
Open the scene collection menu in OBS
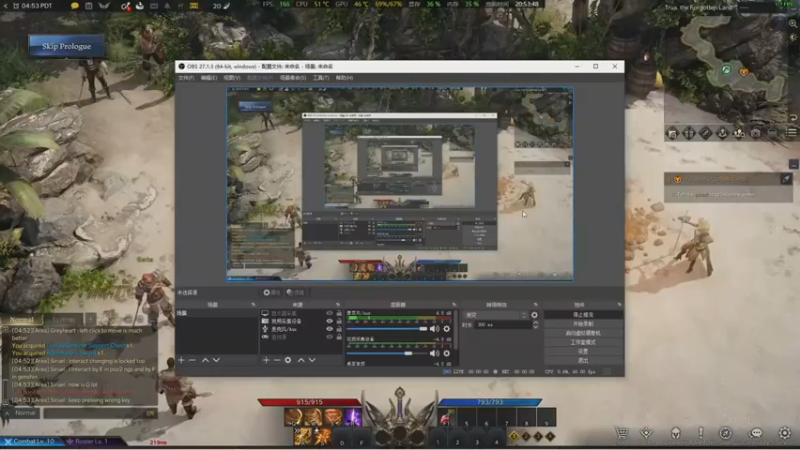pyautogui.click(x=293, y=78)
